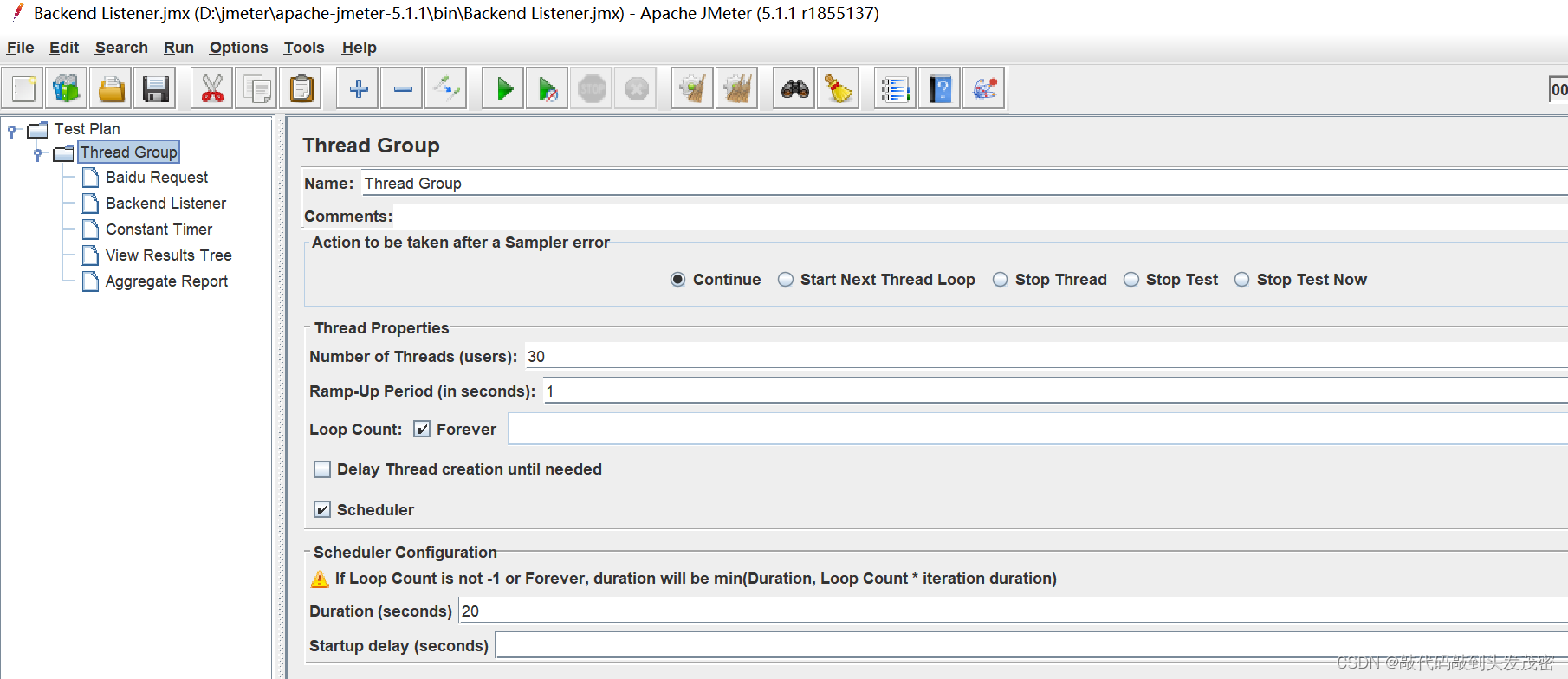Click the Clear All double broom icon
Screen dimensions: 1568x679
pyautogui.click(x=737, y=88)
